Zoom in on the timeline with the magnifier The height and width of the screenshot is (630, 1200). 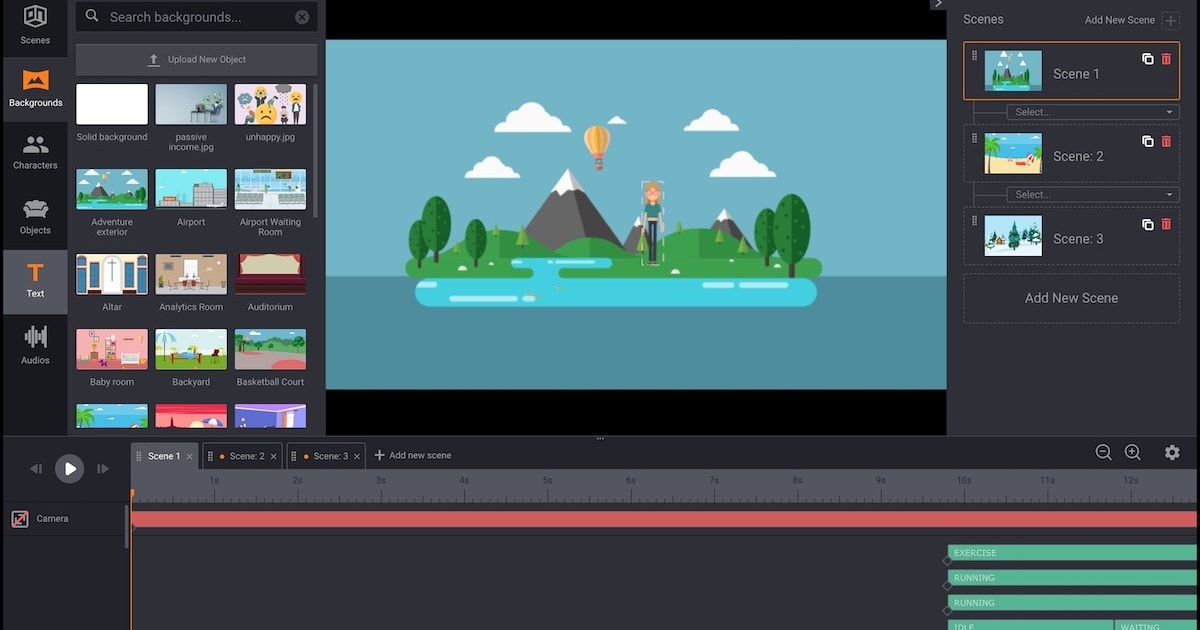(x=1132, y=452)
